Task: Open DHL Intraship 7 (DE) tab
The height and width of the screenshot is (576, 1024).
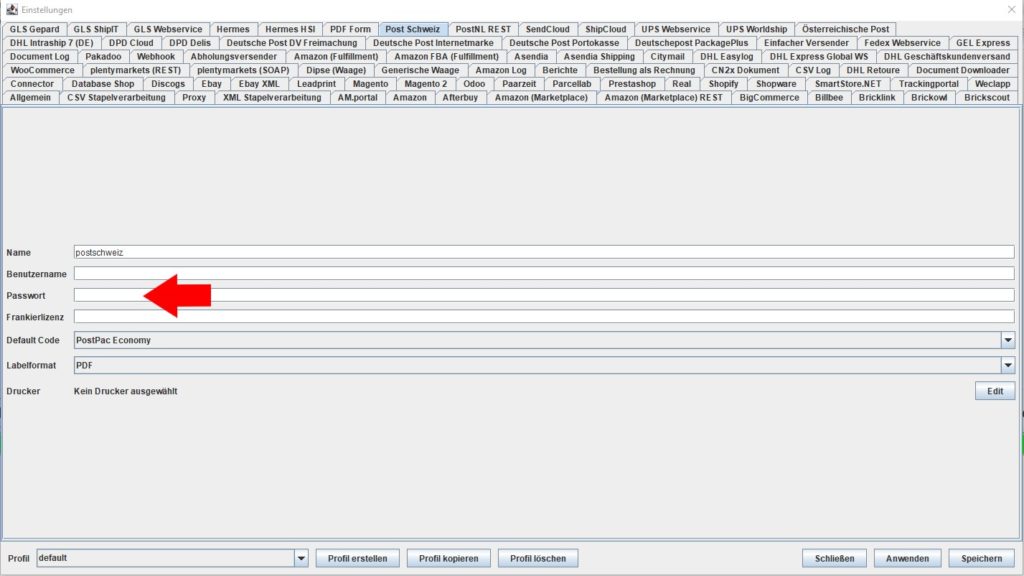Action: coord(52,43)
